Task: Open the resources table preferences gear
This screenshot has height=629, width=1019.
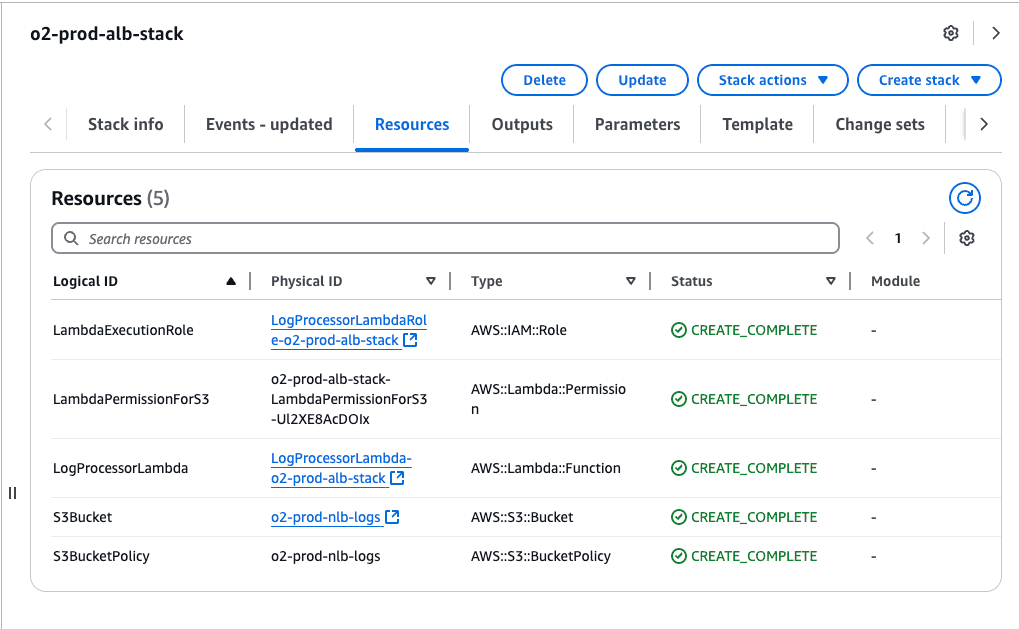Action: click(965, 238)
